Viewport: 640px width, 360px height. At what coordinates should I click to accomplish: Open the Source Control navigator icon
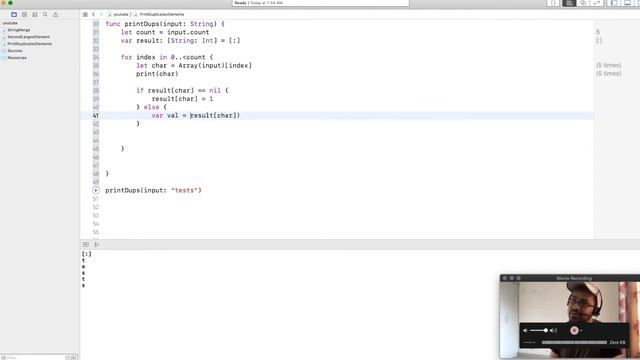coord(24,15)
